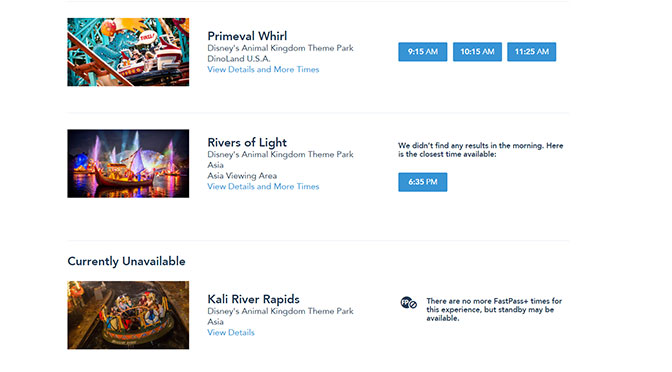This screenshot has width=672, height=372.
Task: Open the Rivers of Light show thumbnail
Action: [128, 163]
